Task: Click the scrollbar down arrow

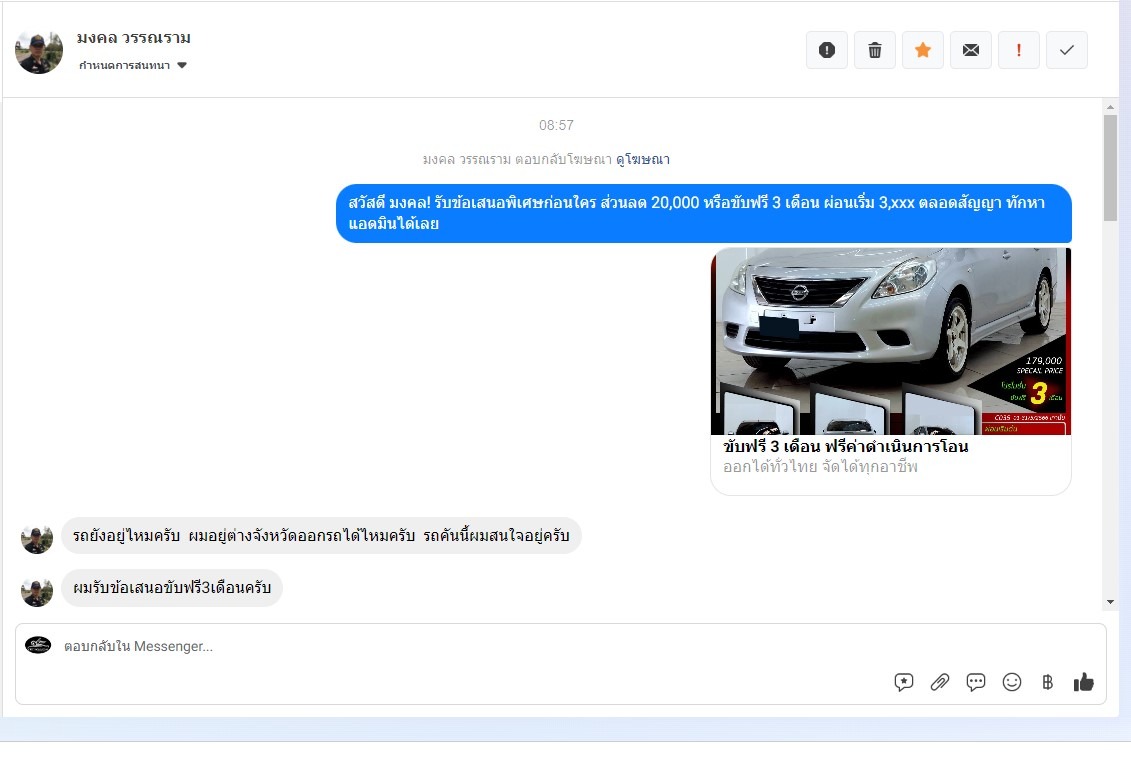Action: click(1110, 602)
